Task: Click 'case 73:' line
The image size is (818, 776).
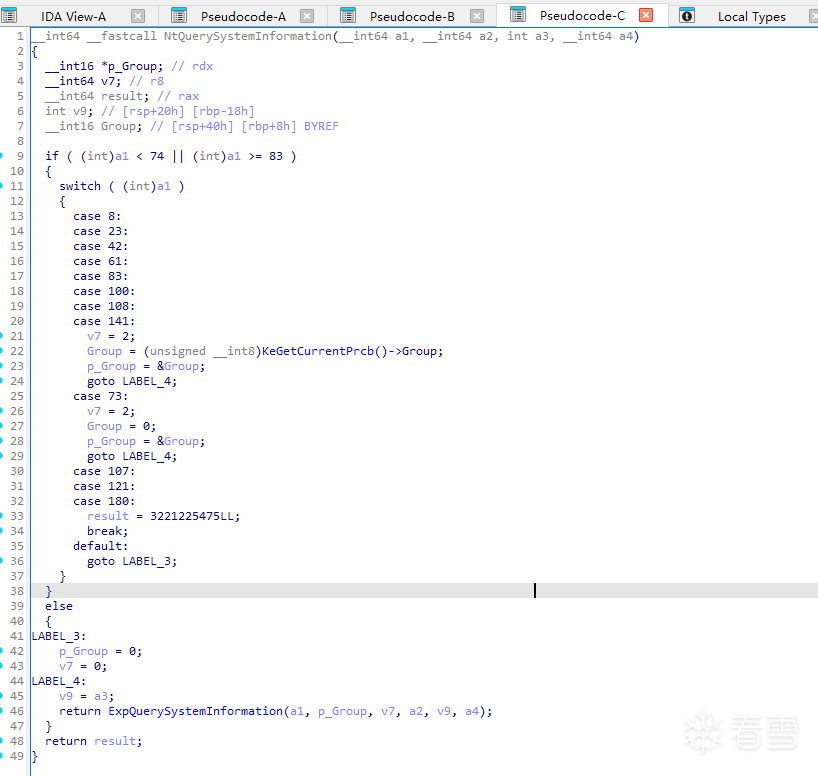Action: pos(100,397)
